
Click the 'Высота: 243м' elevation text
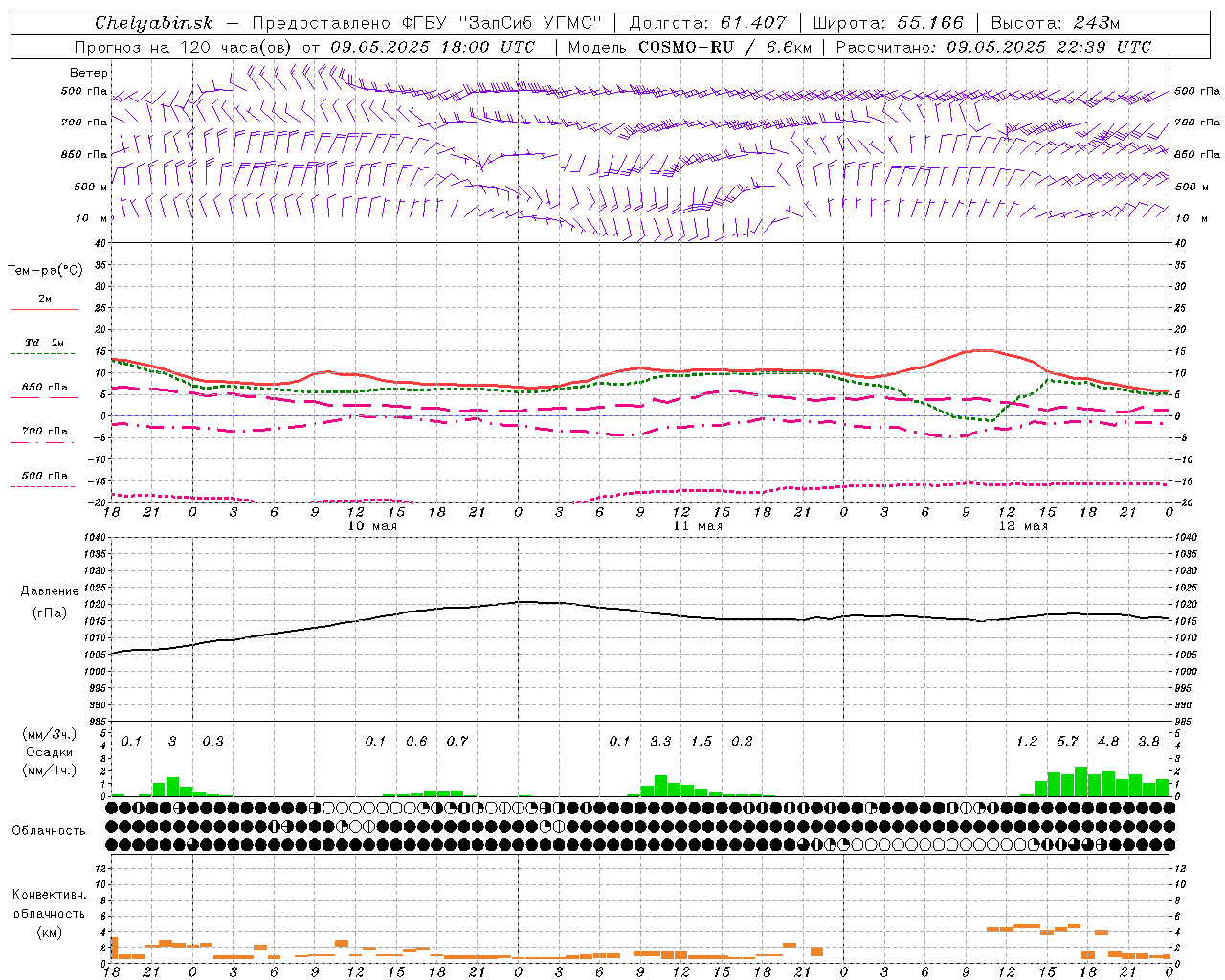pyautogui.click(x=1055, y=23)
